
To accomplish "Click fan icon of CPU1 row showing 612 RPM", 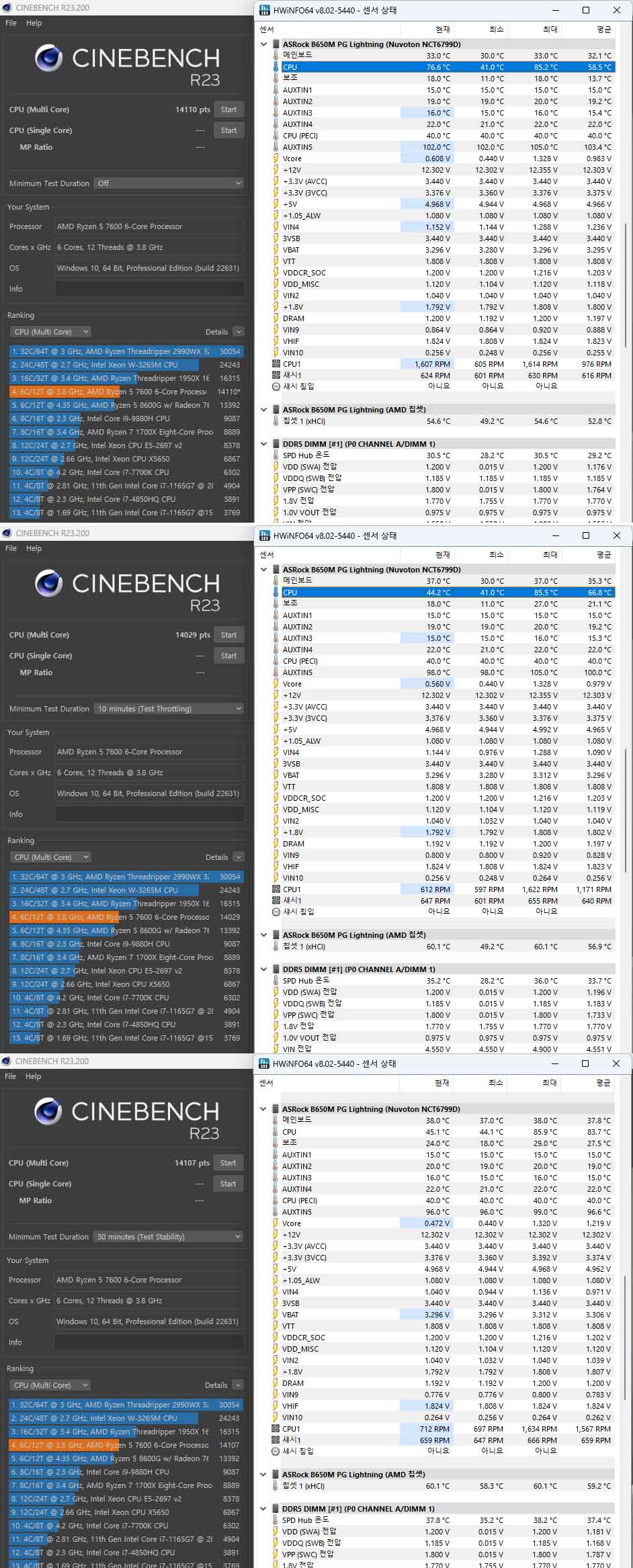I will [x=276, y=889].
